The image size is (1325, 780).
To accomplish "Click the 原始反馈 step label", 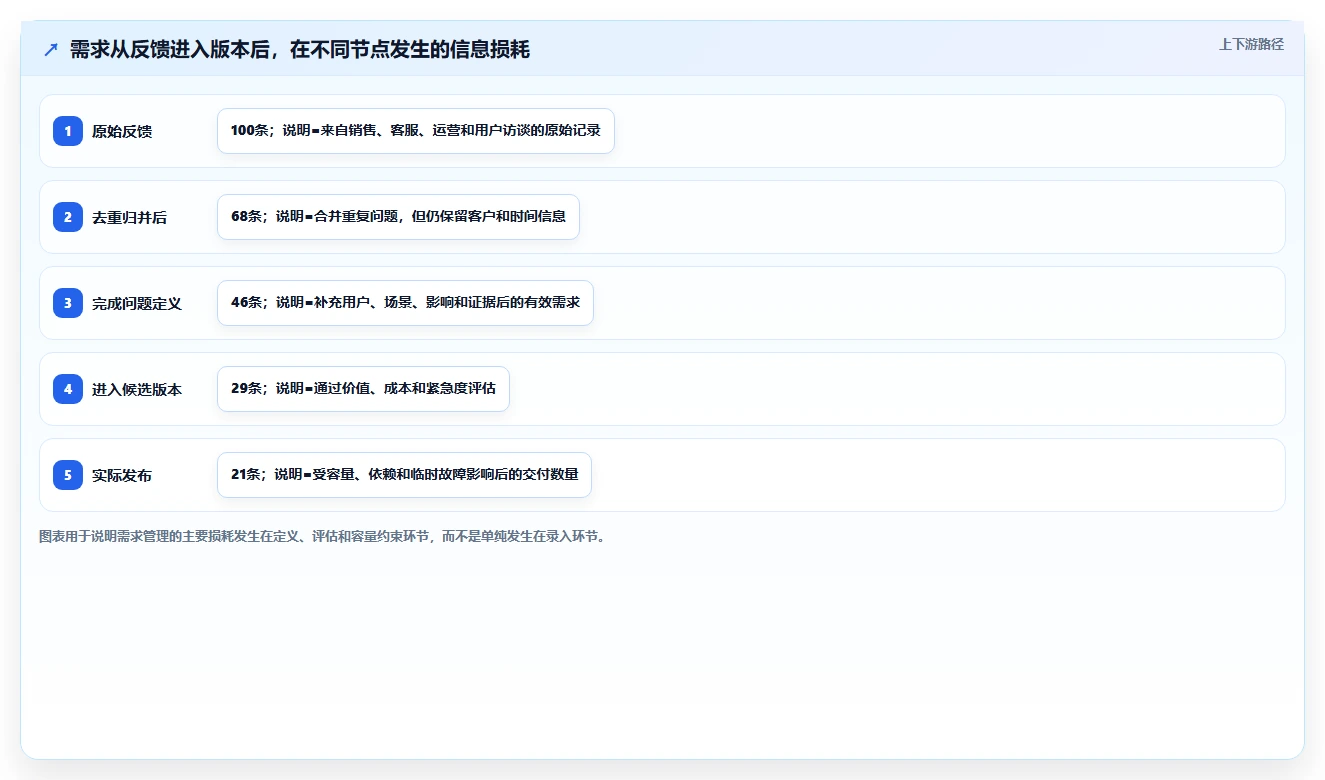I will pyautogui.click(x=122, y=131).
